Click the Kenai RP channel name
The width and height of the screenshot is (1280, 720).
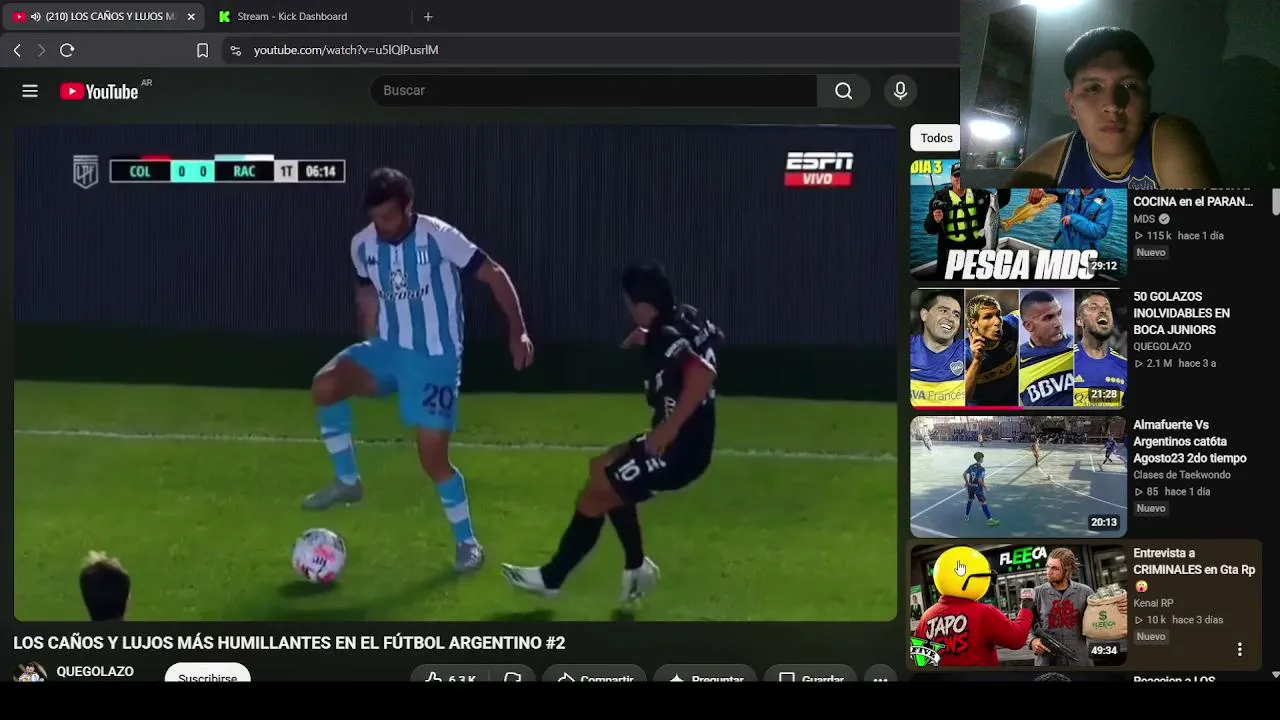coord(1153,603)
